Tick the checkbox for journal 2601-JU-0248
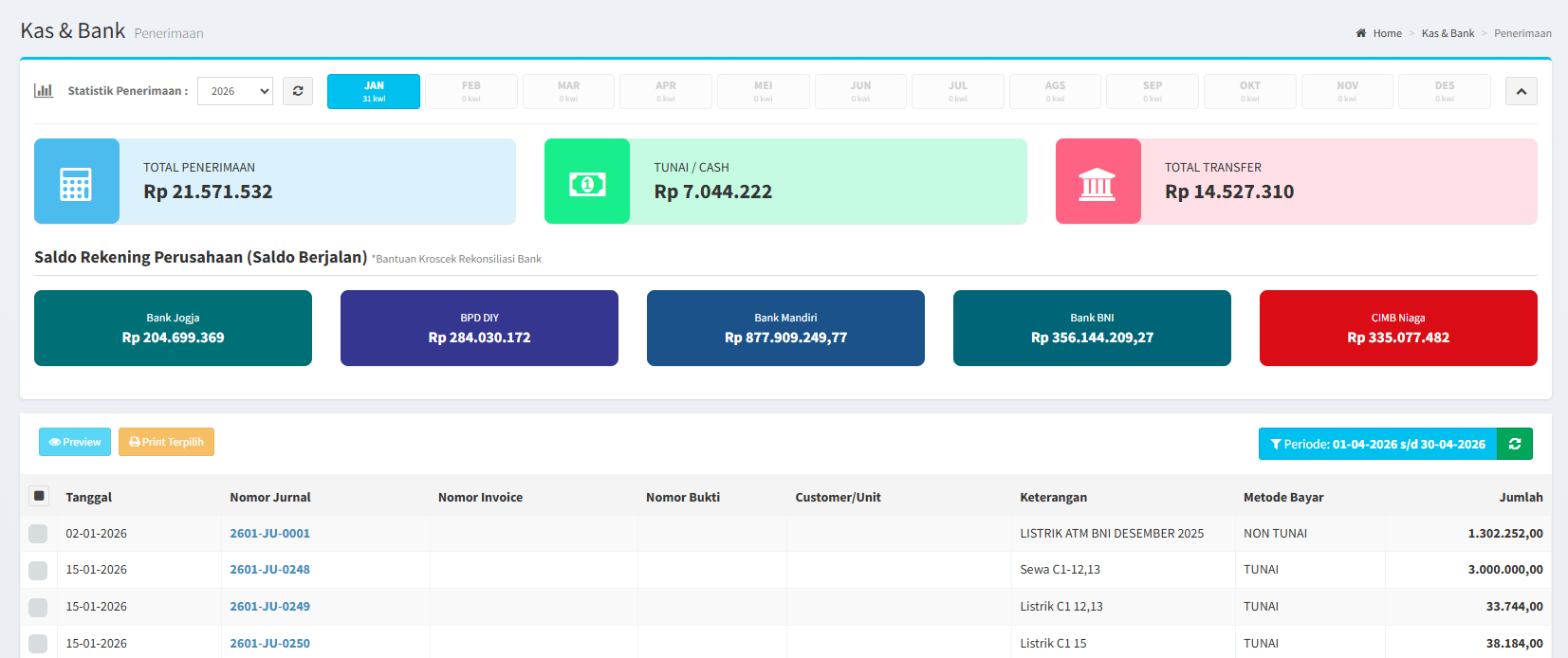Viewport: 1568px width, 658px height. click(38, 570)
